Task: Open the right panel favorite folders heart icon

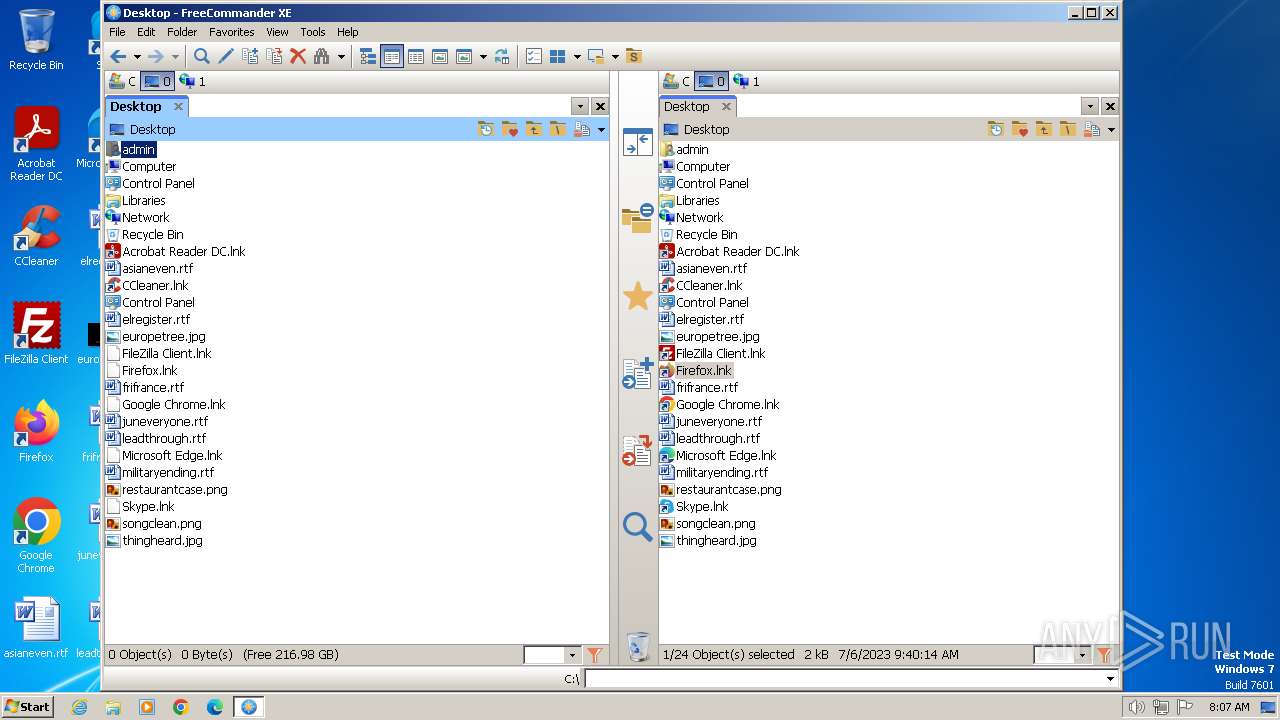Action: click(x=1020, y=129)
